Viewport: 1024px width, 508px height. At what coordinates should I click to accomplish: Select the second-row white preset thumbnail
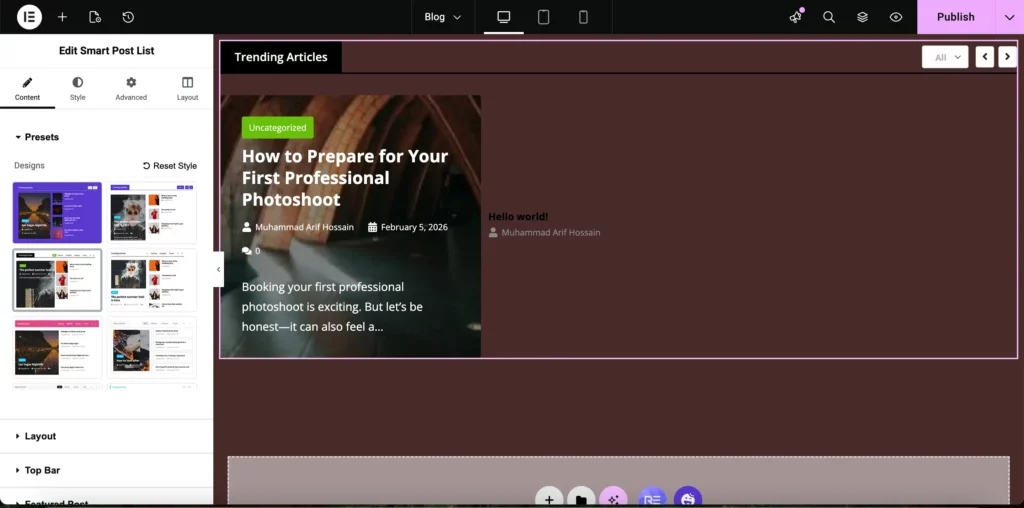(x=152, y=279)
